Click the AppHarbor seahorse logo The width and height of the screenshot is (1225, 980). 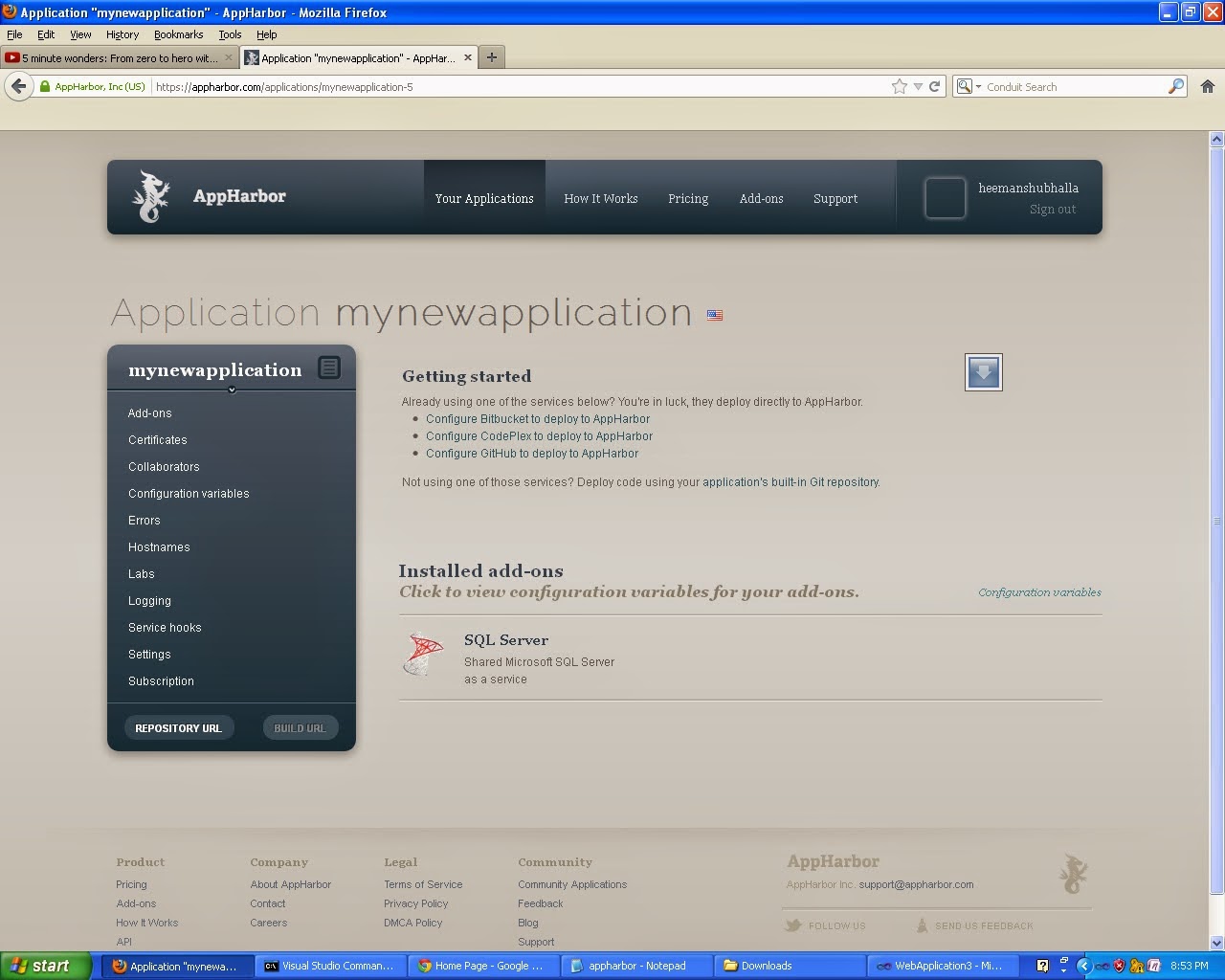click(151, 196)
